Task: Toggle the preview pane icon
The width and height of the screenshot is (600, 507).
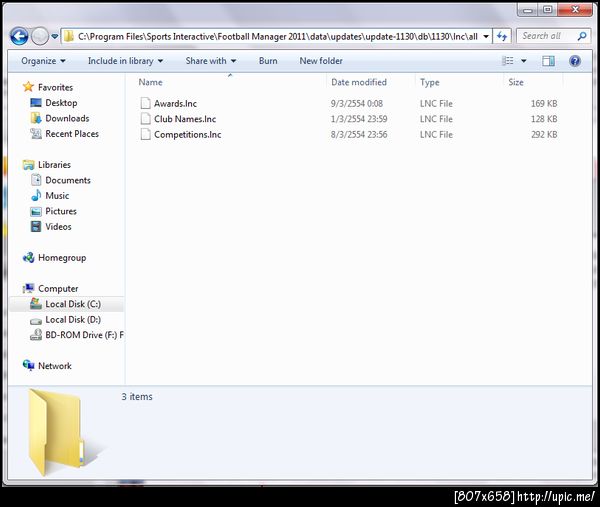Action: [x=548, y=61]
